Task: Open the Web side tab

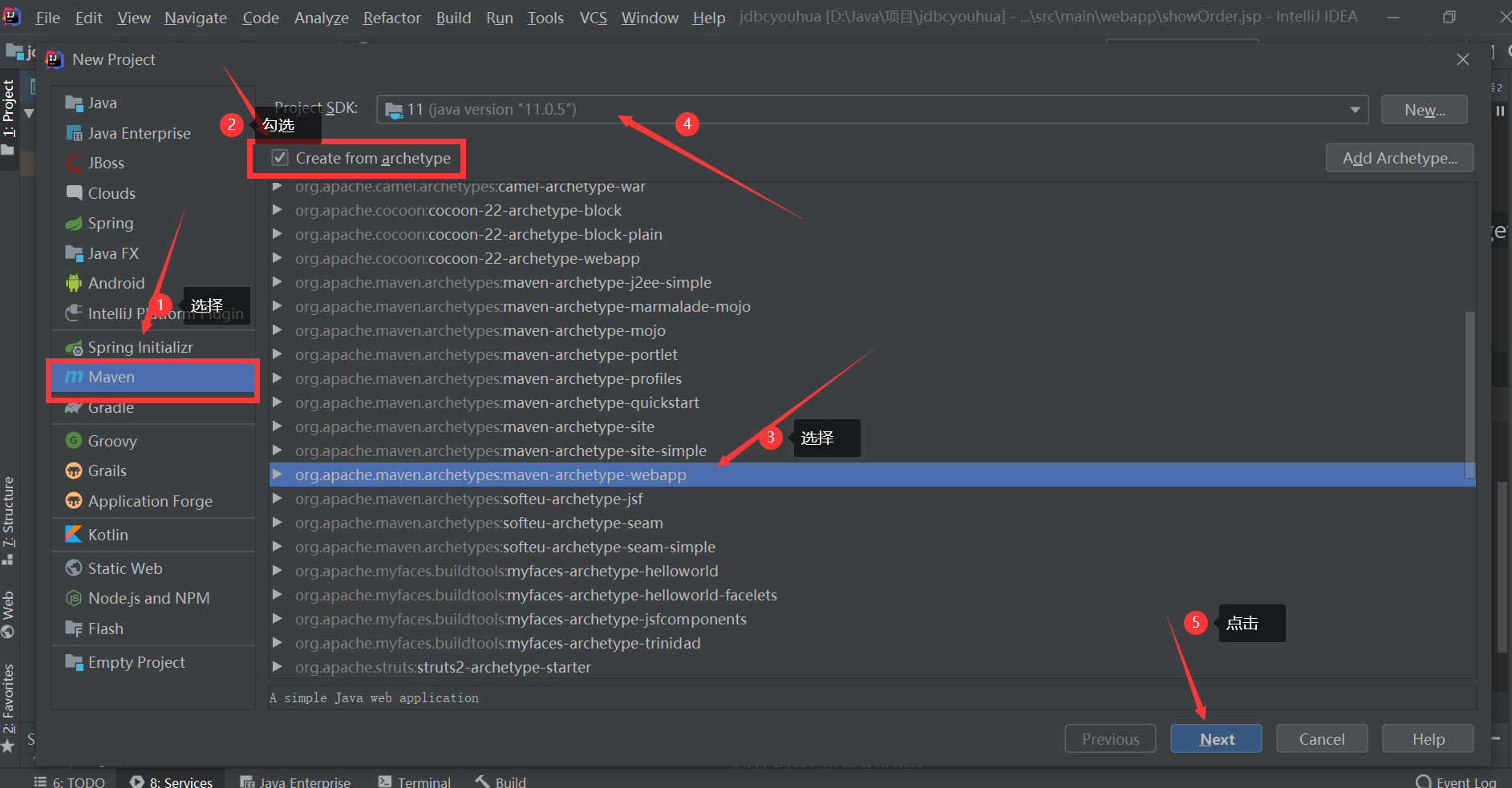Action: (9, 614)
